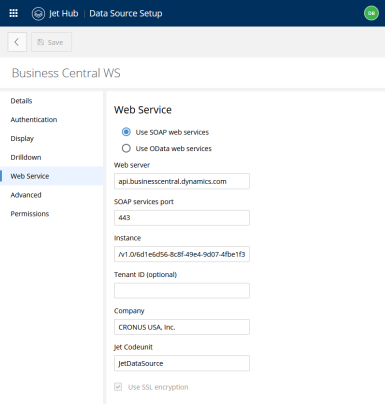Image resolution: width=385 pixels, height=404 pixels.
Task: Click the Instance input field
Action: click(x=182, y=254)
